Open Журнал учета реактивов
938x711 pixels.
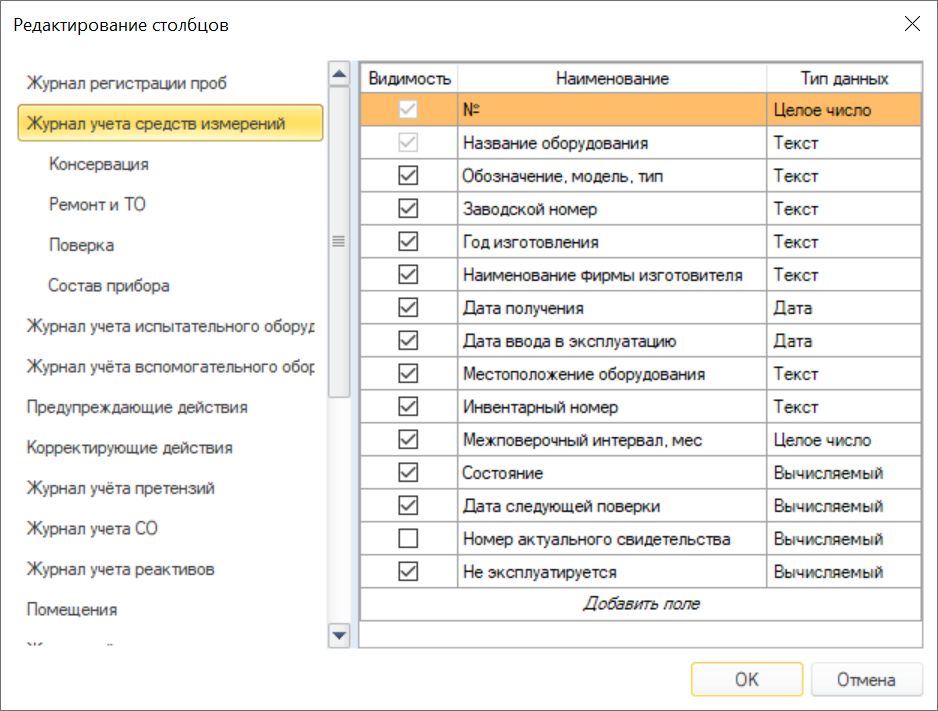click(120, 569)
